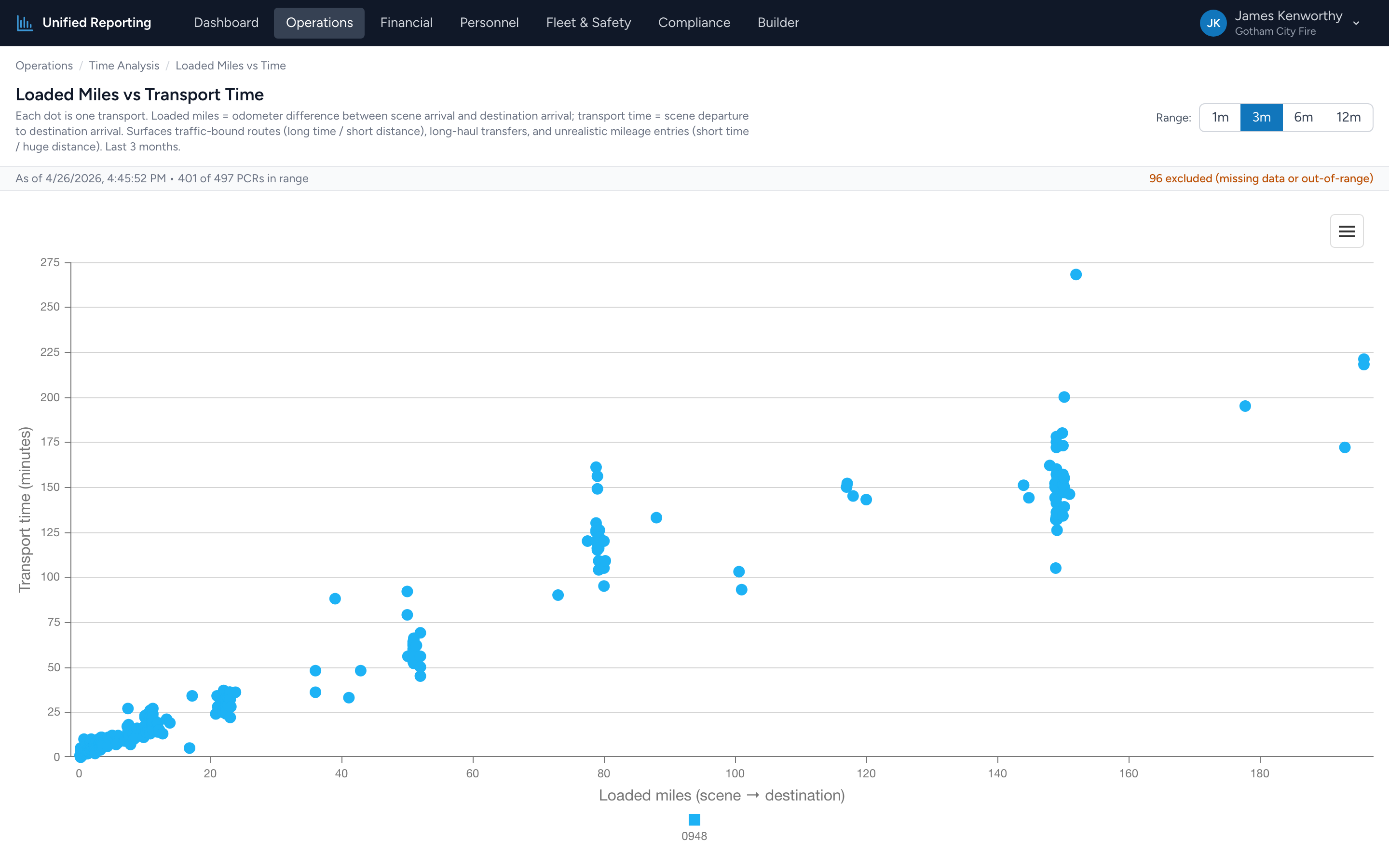
Task: Open the Financial section
Action: tap(407, 23)
